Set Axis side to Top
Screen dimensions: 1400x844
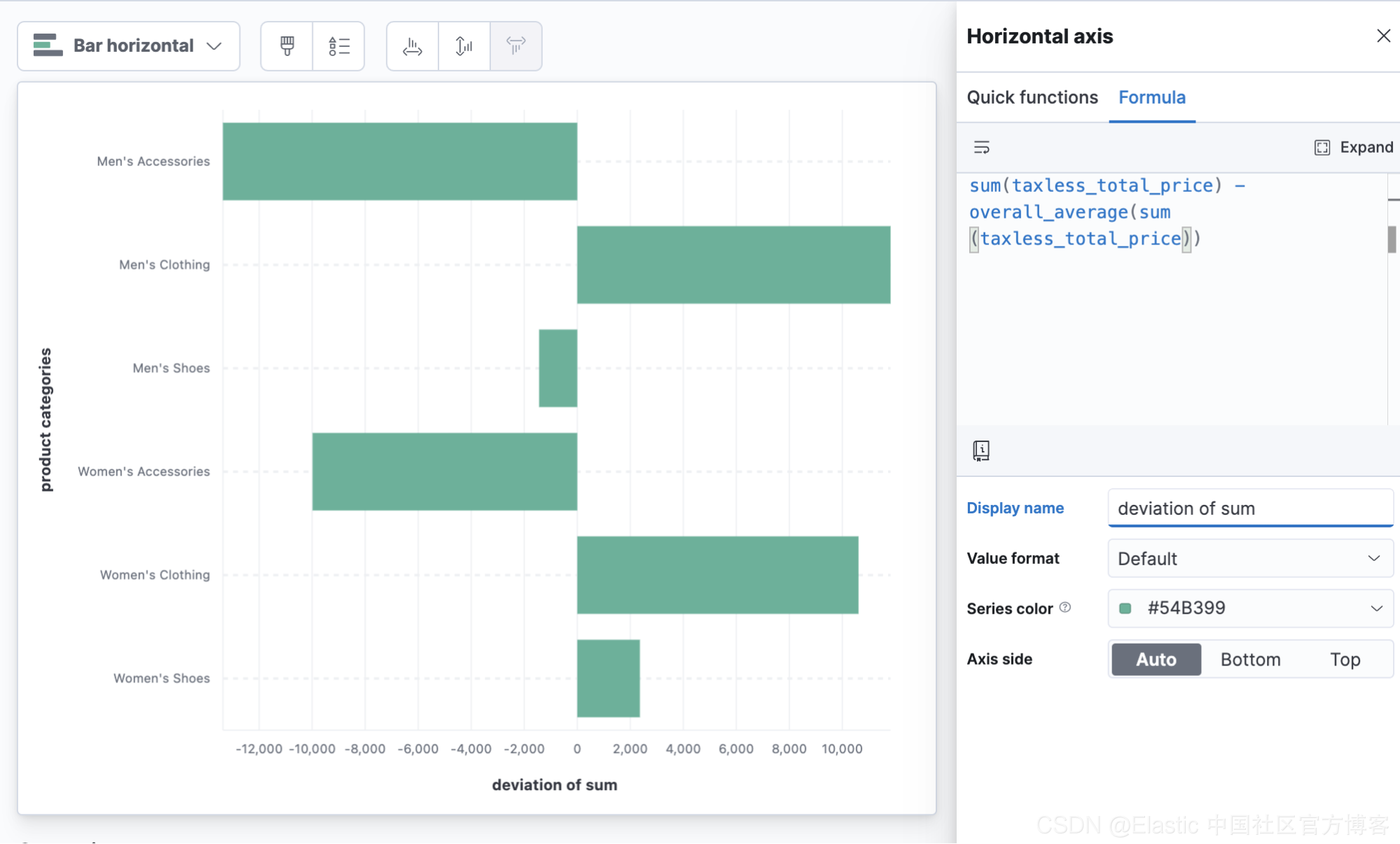(x=1345, y=659)
